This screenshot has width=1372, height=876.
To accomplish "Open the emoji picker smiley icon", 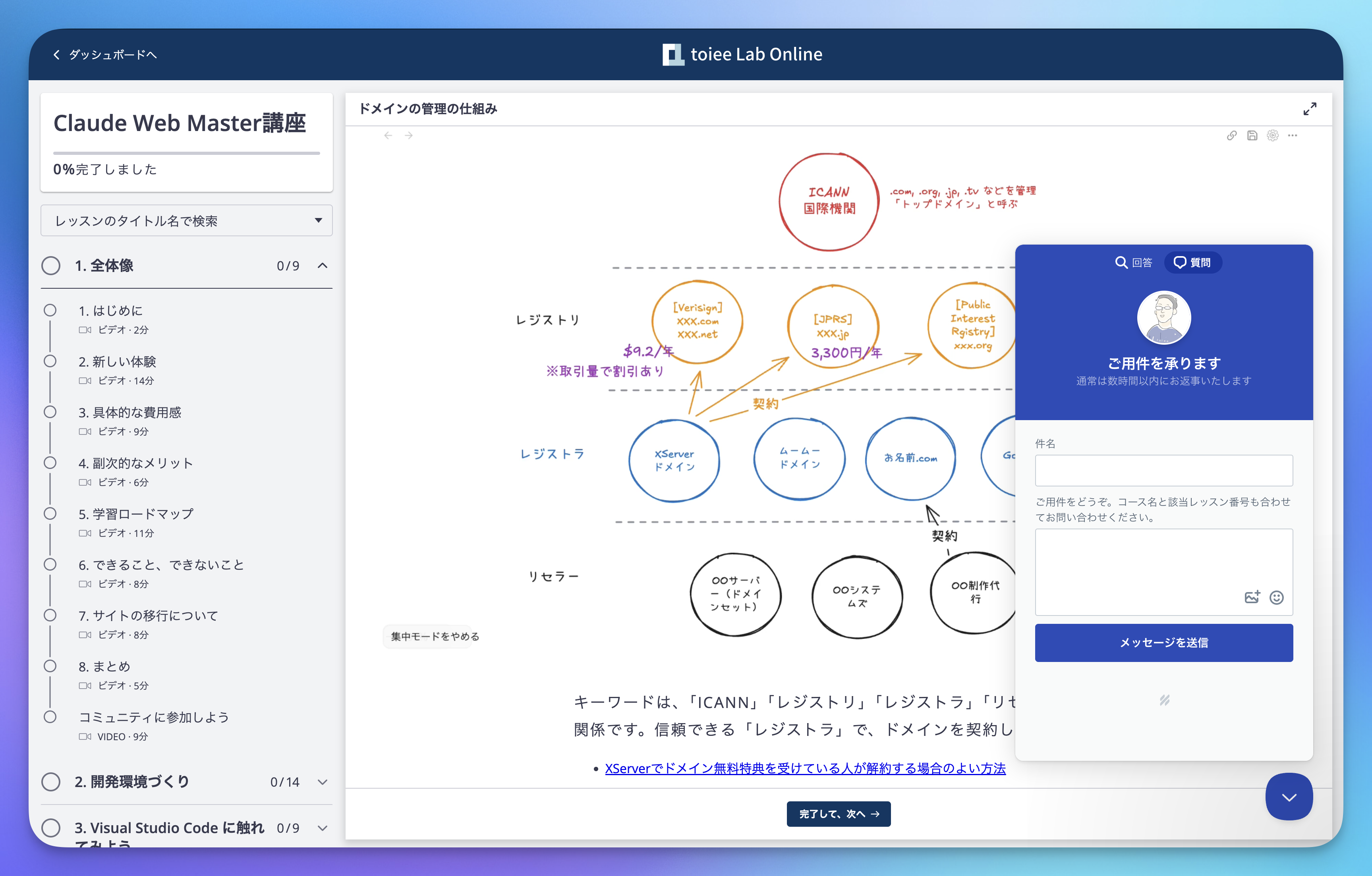I will (1276, 597).
